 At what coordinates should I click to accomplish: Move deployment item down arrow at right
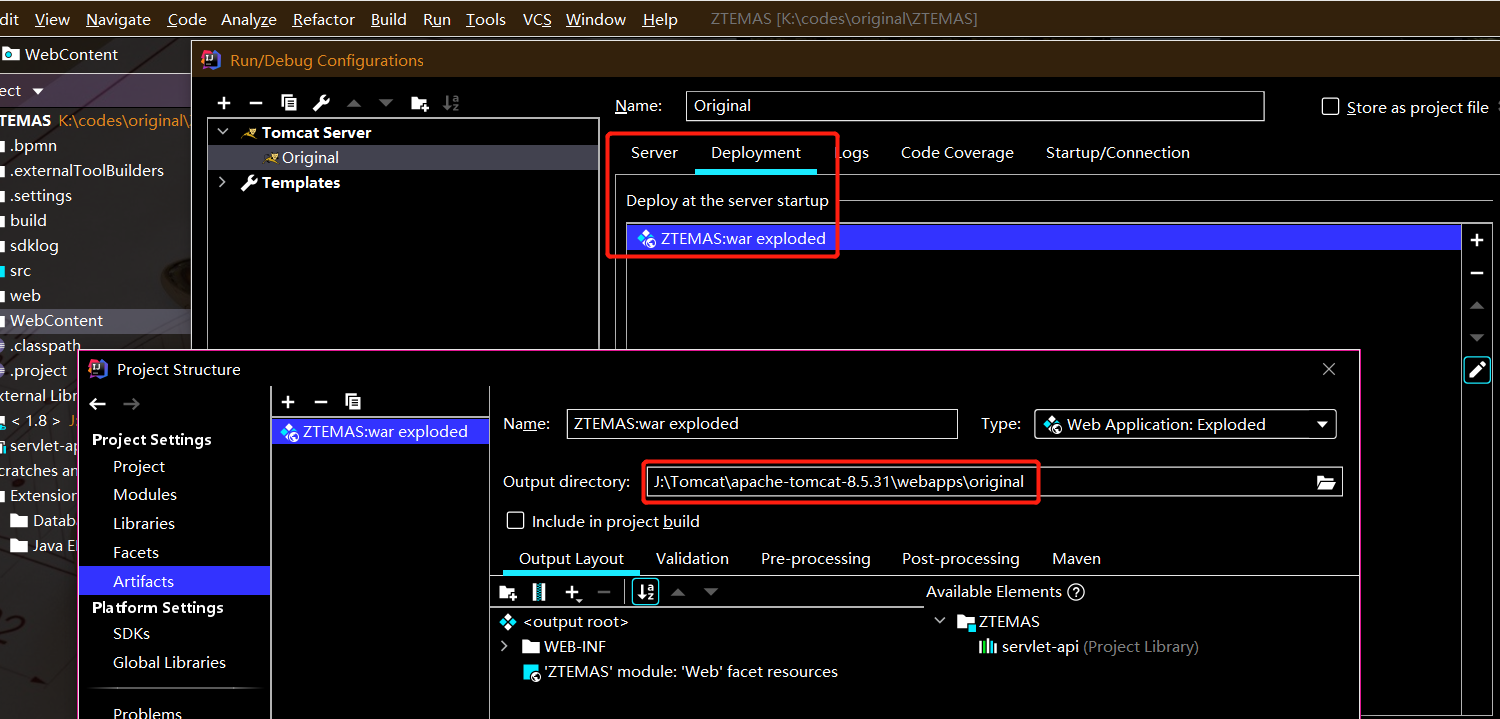point(1477,338)
